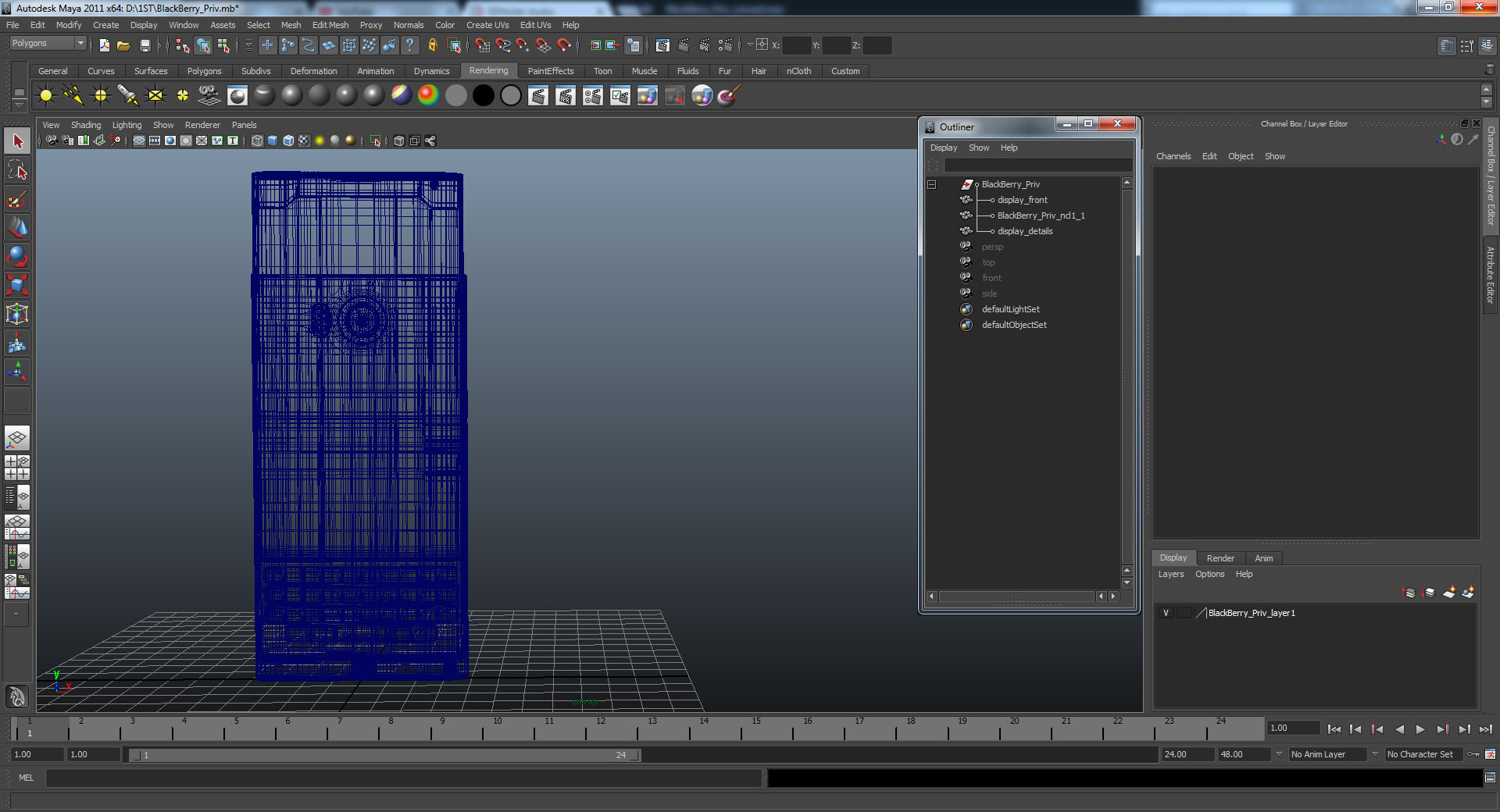Create a spot light from the shelf
The width and height of the screenshot is (1500, 812).
(x=128, y=95)
